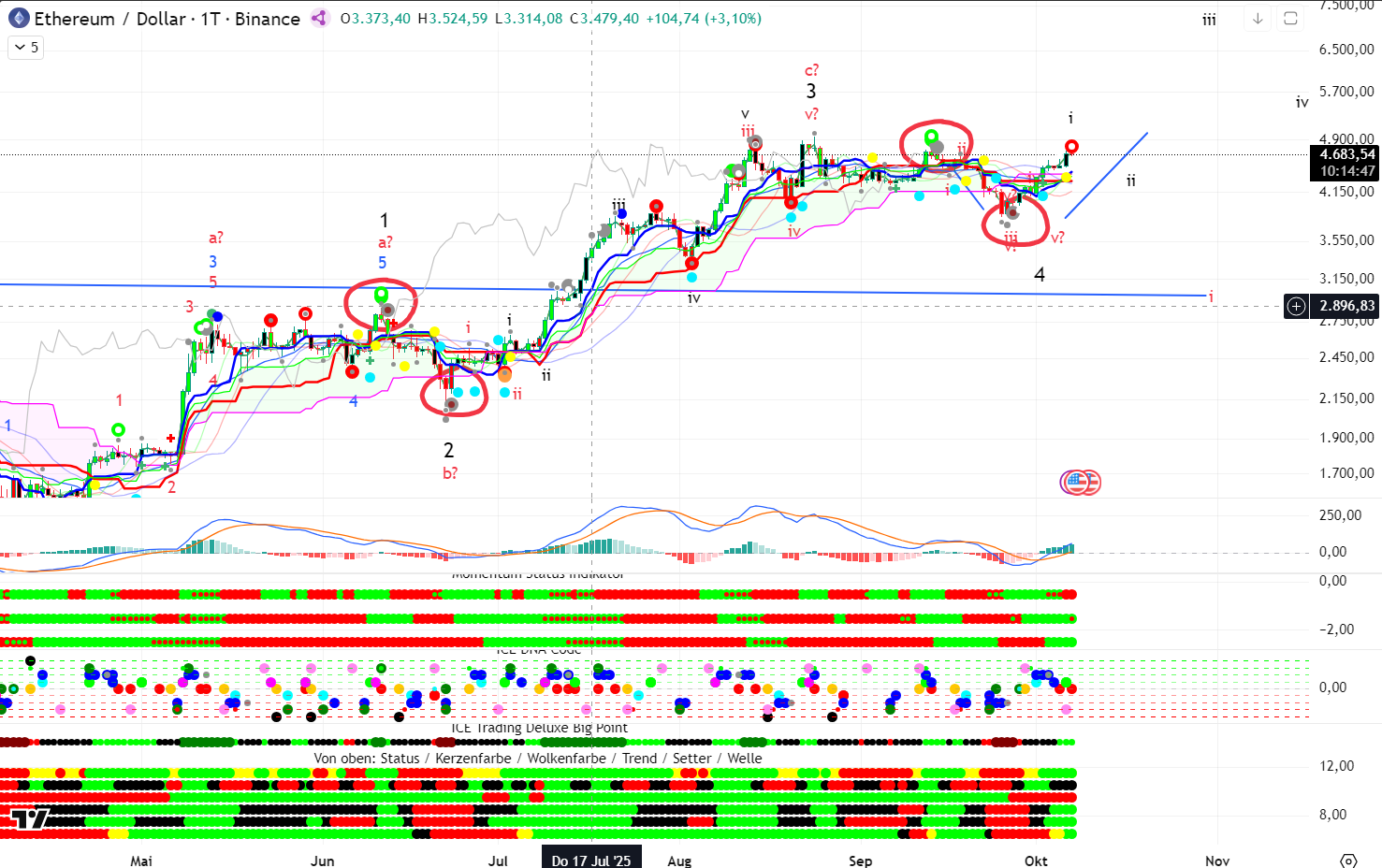Click the current price label 4.683,54
This screenshot has width=1382, height=868.
(x=1346, y=154)
